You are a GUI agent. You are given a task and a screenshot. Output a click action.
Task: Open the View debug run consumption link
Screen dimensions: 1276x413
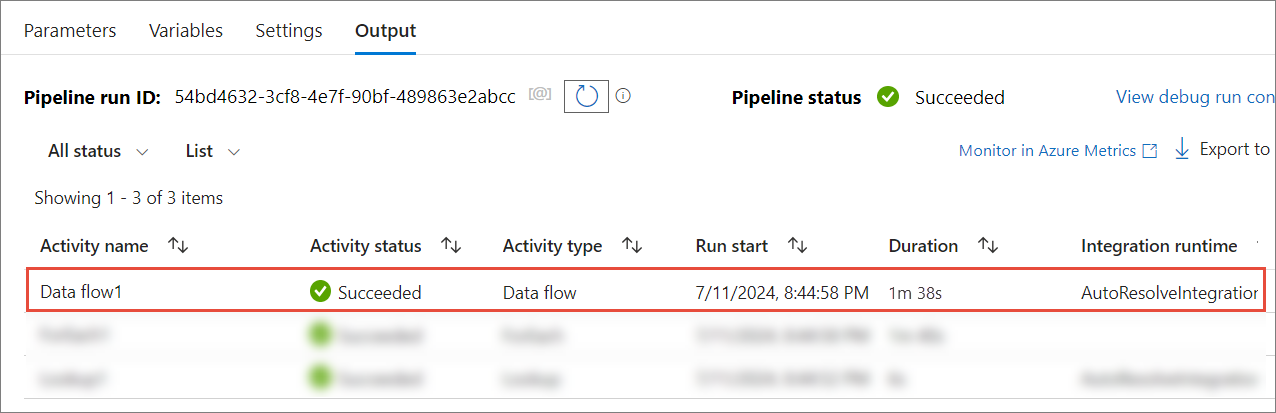pos(1195,97)
